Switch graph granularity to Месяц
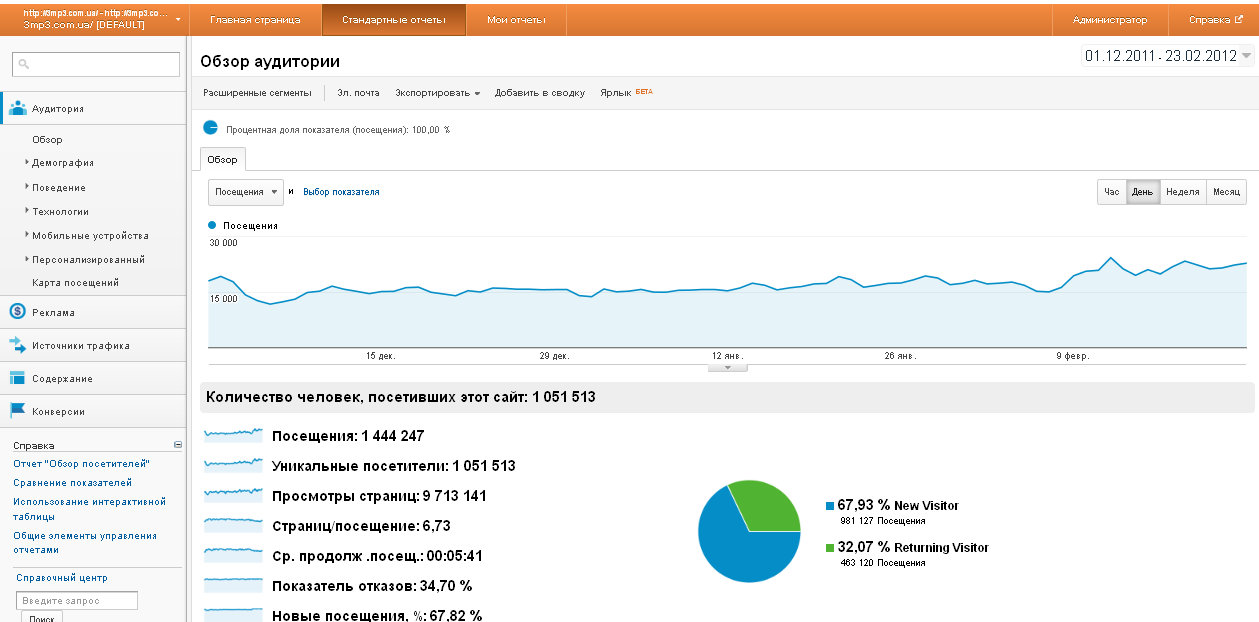1259x622 pixels. [1226, 192]
